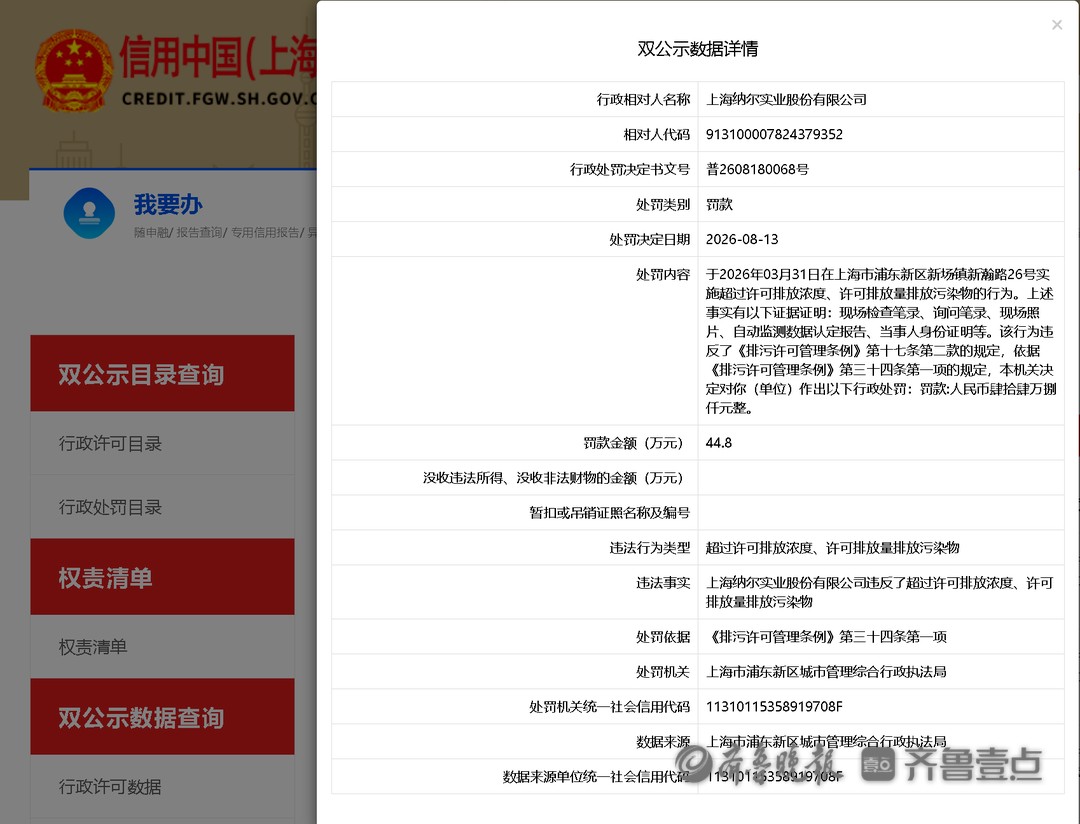The width and height of the screenshot is (1080, 824).
Task: Open 行政许可数据 menu item
Action: (x=110, y=786)
